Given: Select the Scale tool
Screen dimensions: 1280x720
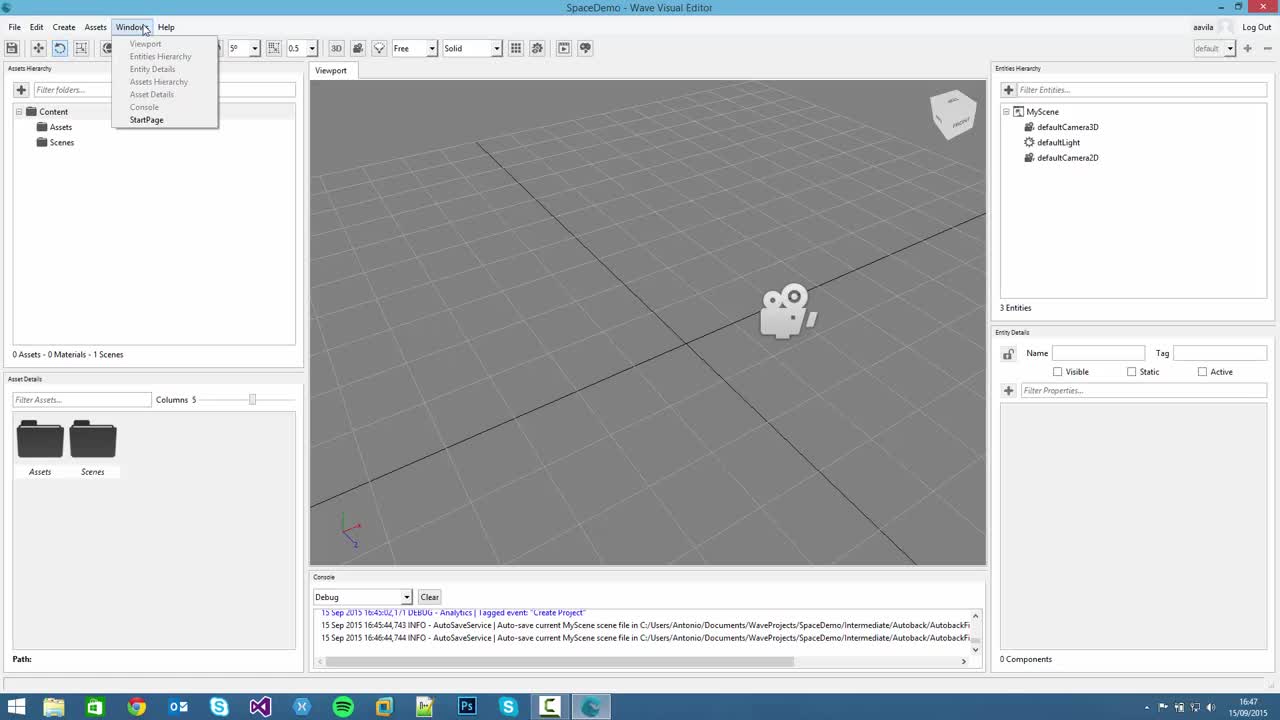Looking at the screenshot, I should click(x=81, y=48).
